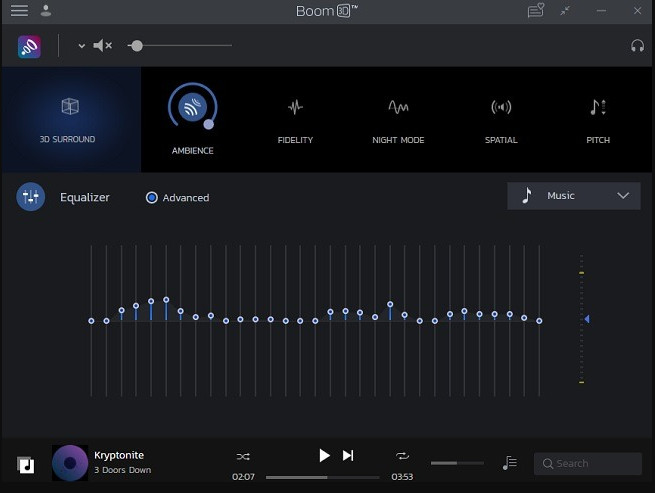Image resolution: width=655 pixels, height=493 pixels.
Task: Expand the Music preset dropdown
Action: coord(573,196)
